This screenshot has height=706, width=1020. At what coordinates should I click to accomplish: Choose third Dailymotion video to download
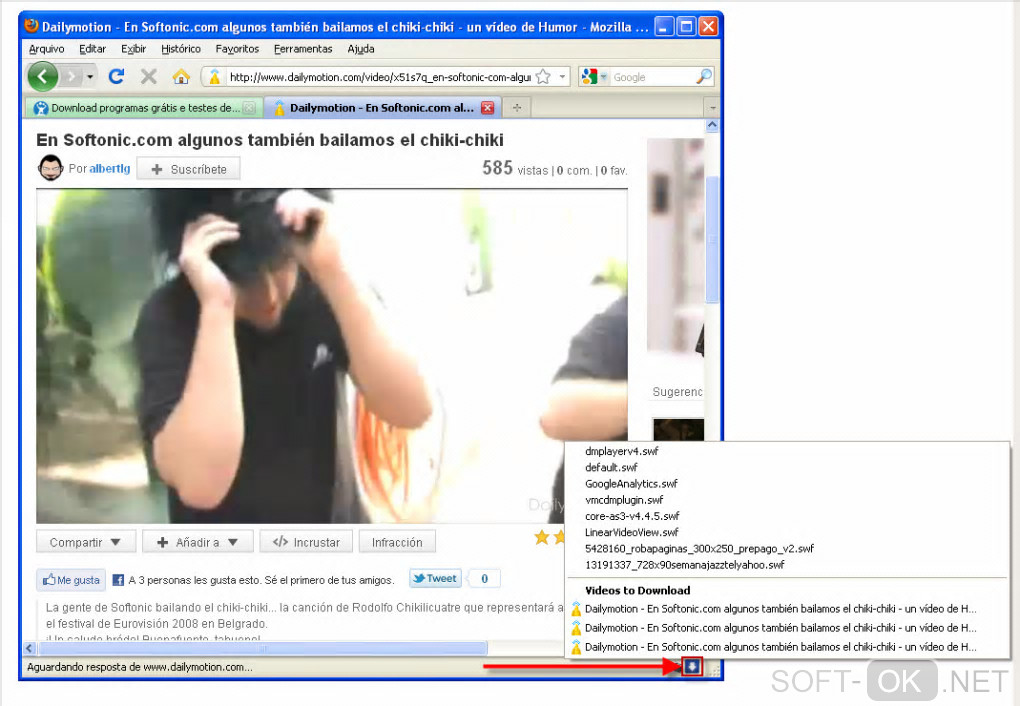pyautogui.click(x=787, y=647)
